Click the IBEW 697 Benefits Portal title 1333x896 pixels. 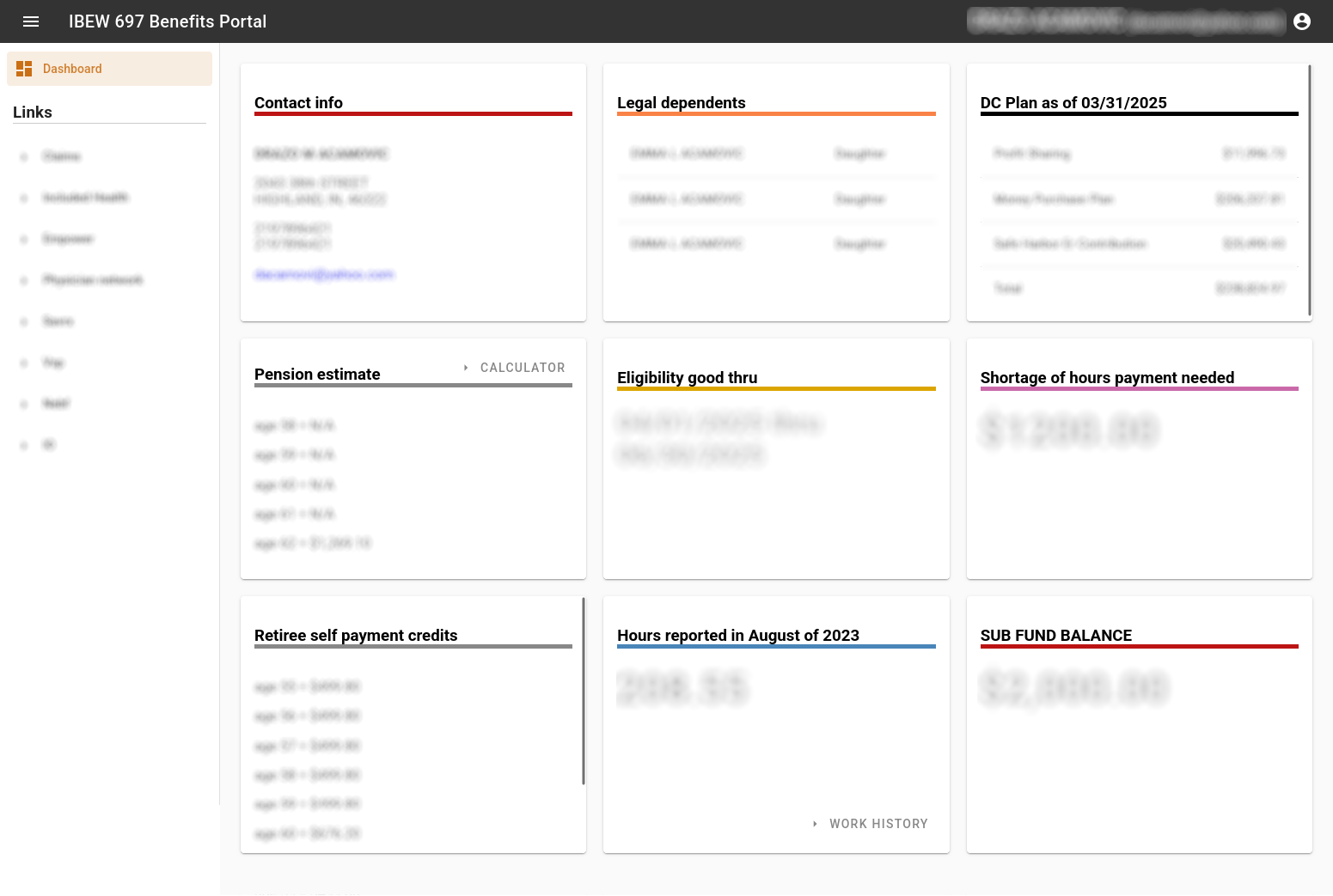pyautogui.click(x=168, y=21)
